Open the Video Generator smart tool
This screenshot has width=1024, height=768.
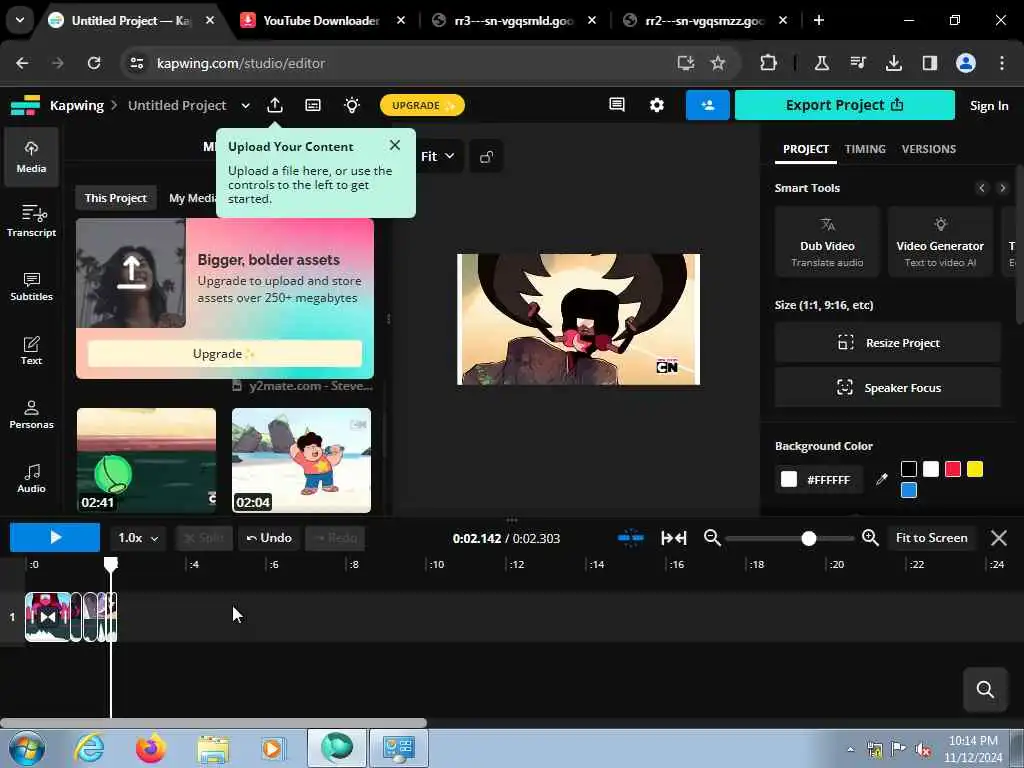pyautogui.click(x=940, y=242)
